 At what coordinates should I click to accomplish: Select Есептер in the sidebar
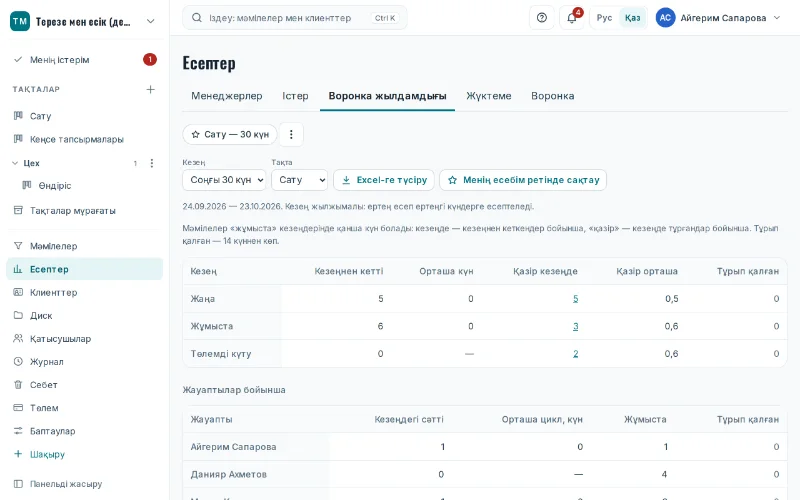pyautogui.click(x=84, y=269)
